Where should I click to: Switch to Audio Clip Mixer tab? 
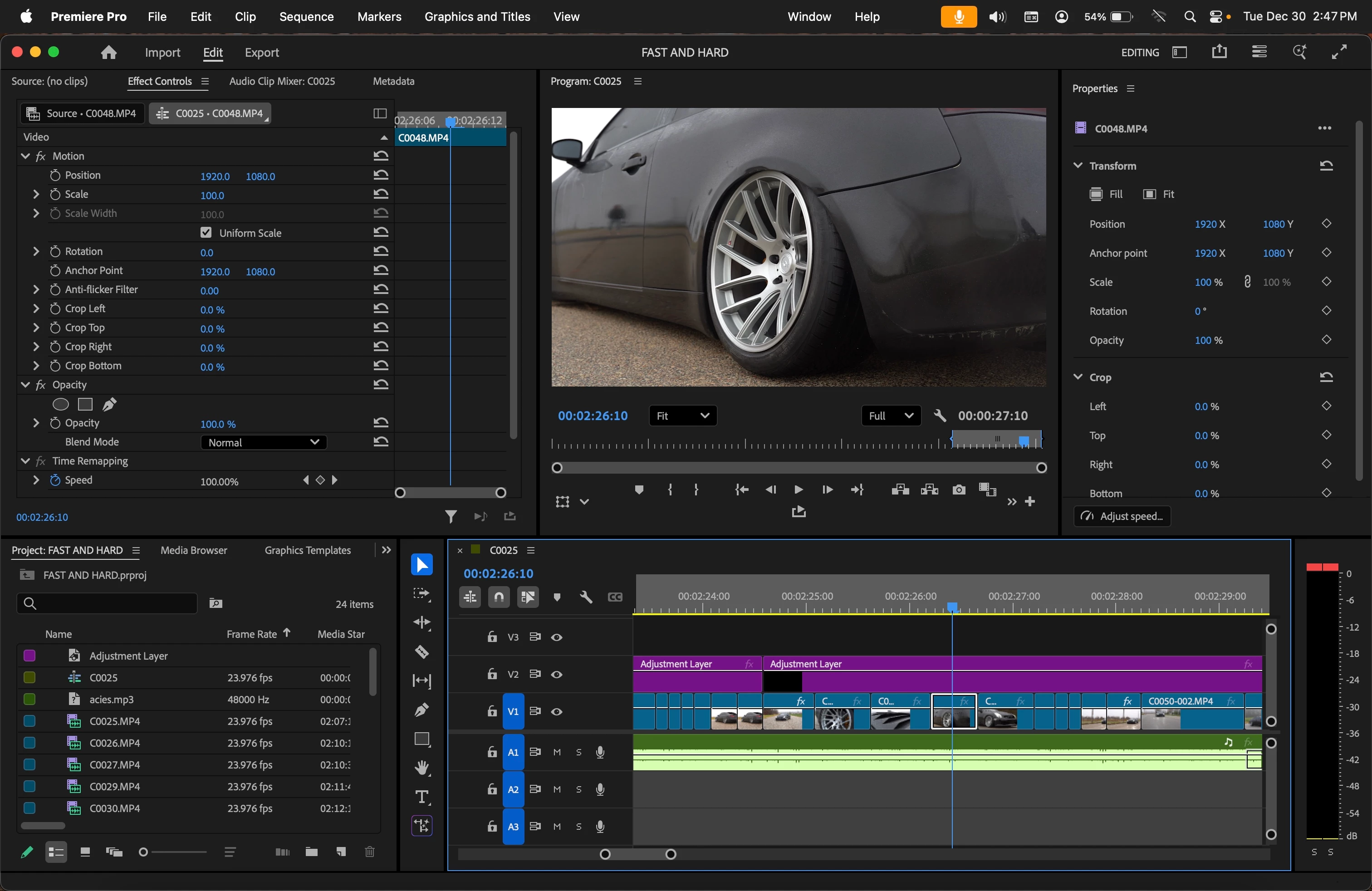[x=282, y=81]
